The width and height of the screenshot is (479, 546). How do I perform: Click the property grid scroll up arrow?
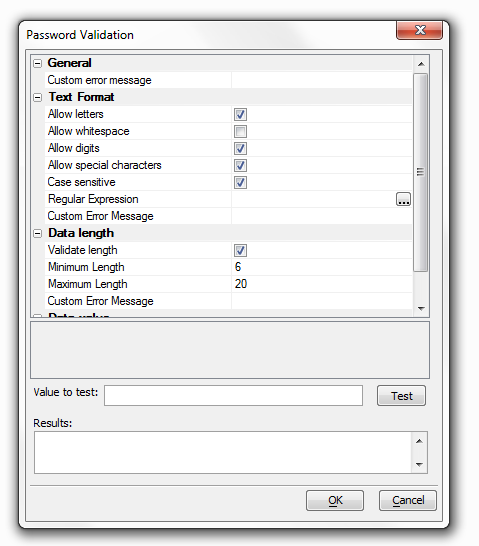[x=421, y=64]
